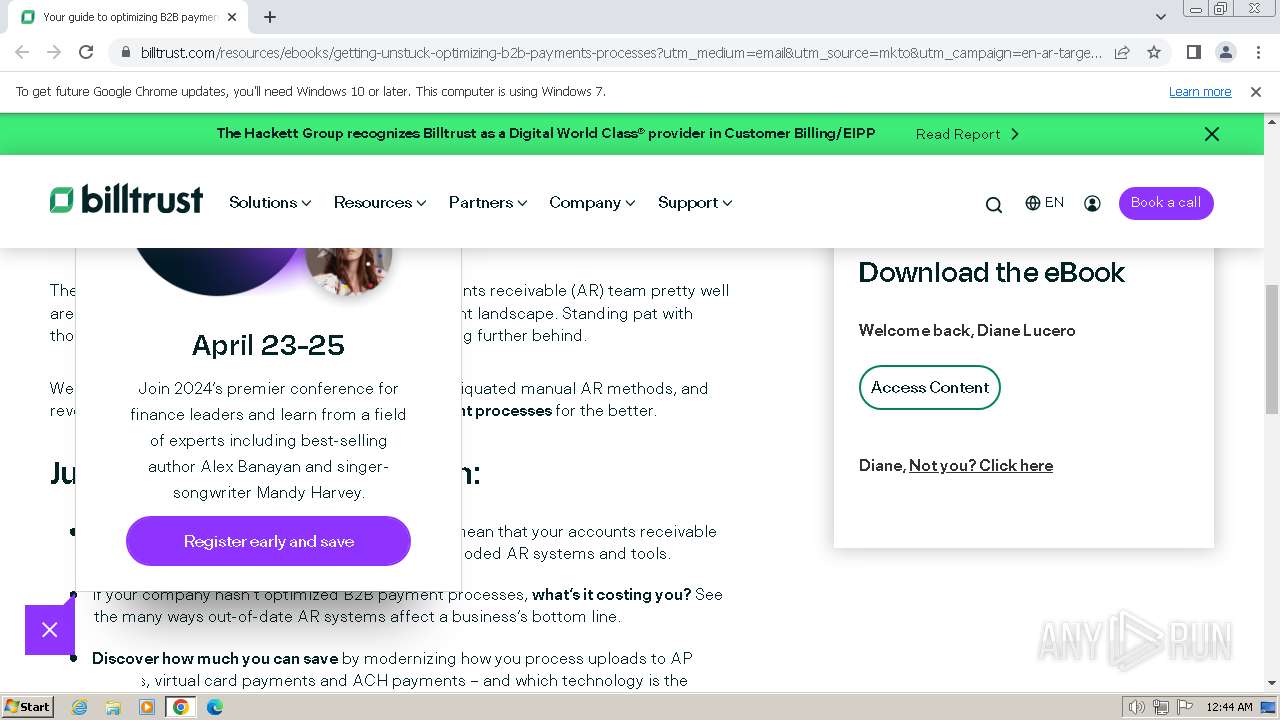This screenshot has width=1280, height=720.
Task: Expand the Support menu
Action: pyautogui.click(x=695, y=202)
